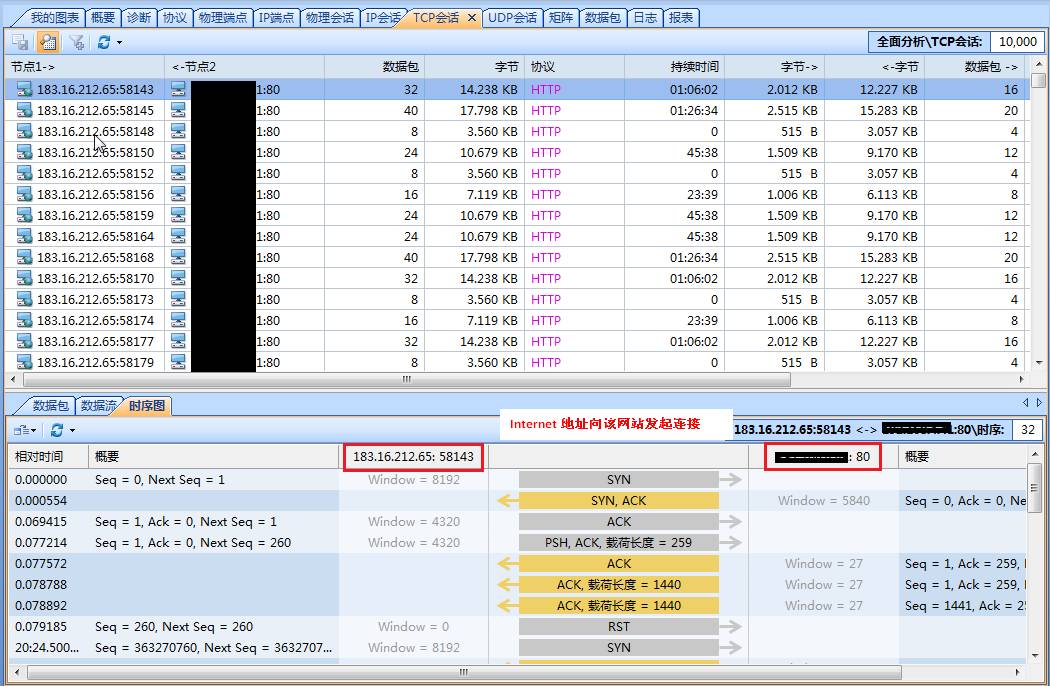Switch to the 数据流 lower tab
Viewport: 1050px width, 686px height.
pyautogui.click(x=98, y=405)
